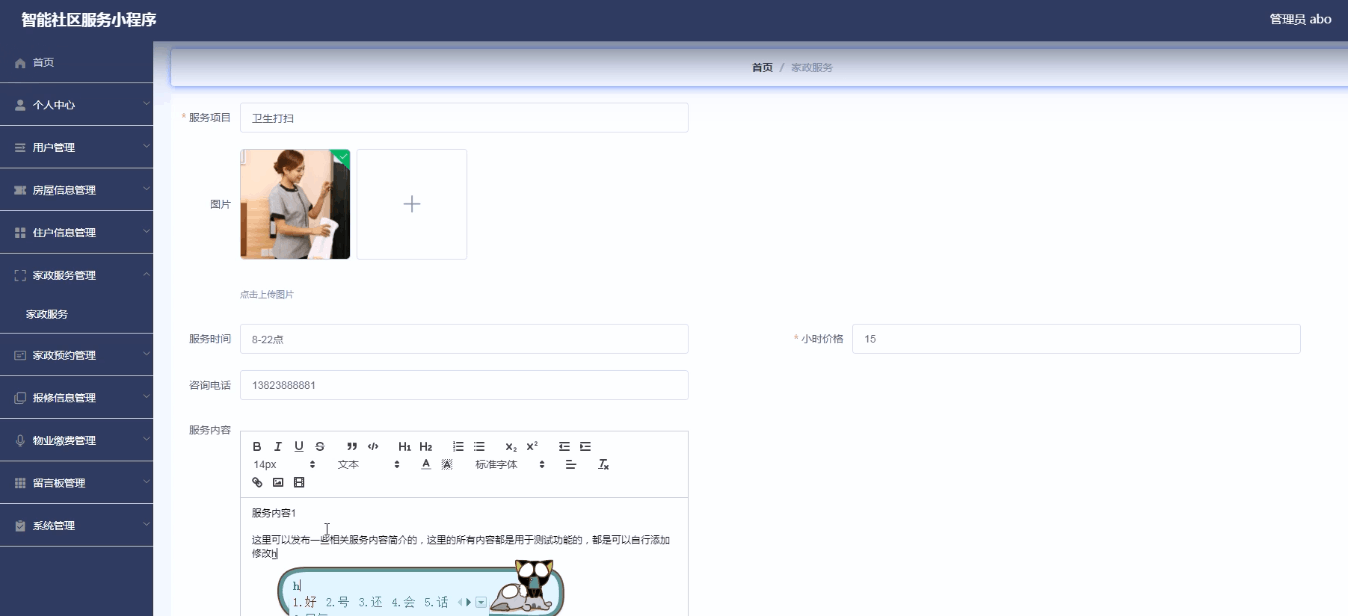Screen dimensions: 1348x616
Task: Click the clear formatting icon
Action: click(602, 464)
